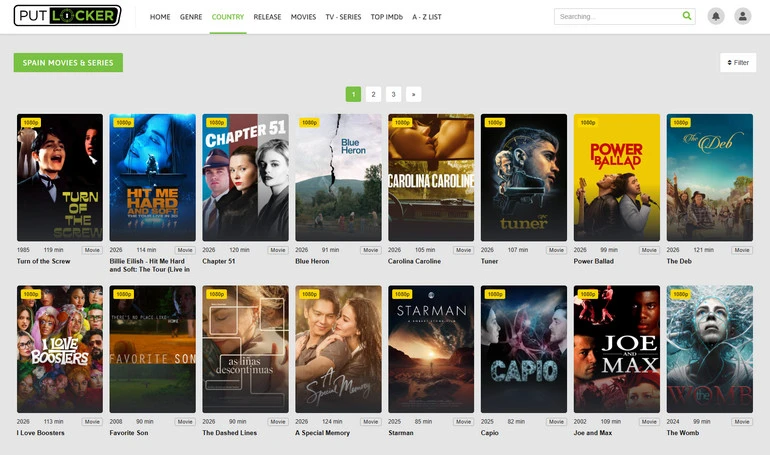
Task: Click the Blue Heron title link
Action: pyautogui.click(x=312, y=261)
